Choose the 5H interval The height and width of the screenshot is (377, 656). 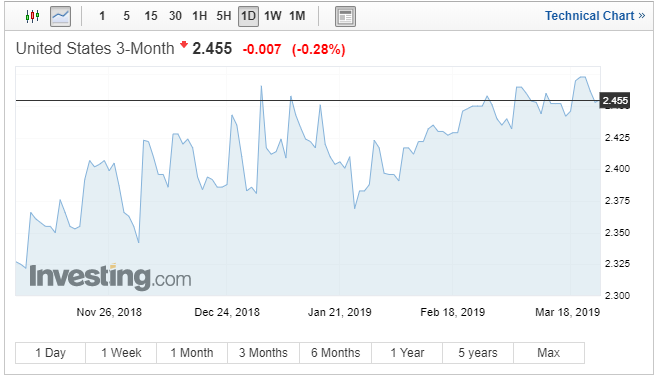[224, 16]
